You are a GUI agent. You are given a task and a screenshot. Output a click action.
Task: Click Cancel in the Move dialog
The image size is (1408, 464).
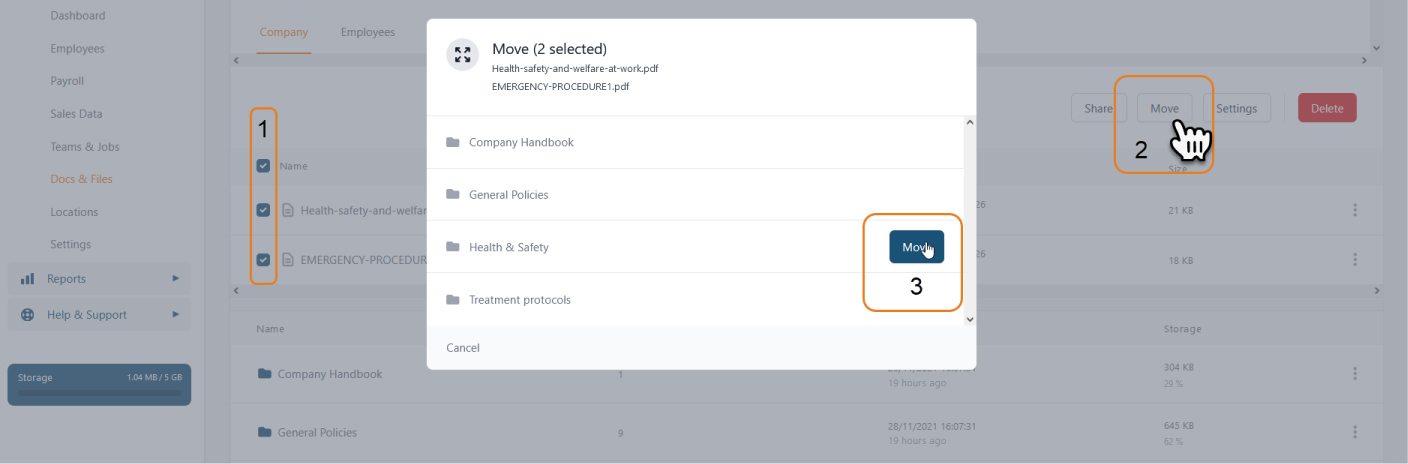pyautogui.click(x=463, y=348)
